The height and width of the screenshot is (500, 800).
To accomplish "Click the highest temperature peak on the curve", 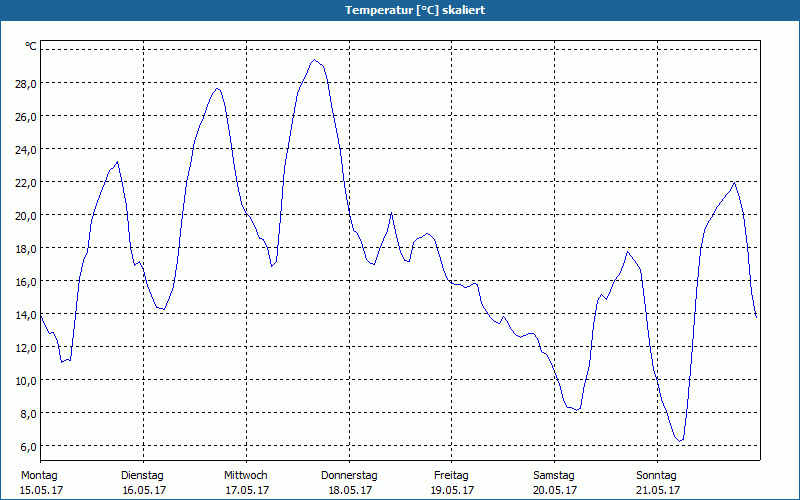I will [314, 60].
